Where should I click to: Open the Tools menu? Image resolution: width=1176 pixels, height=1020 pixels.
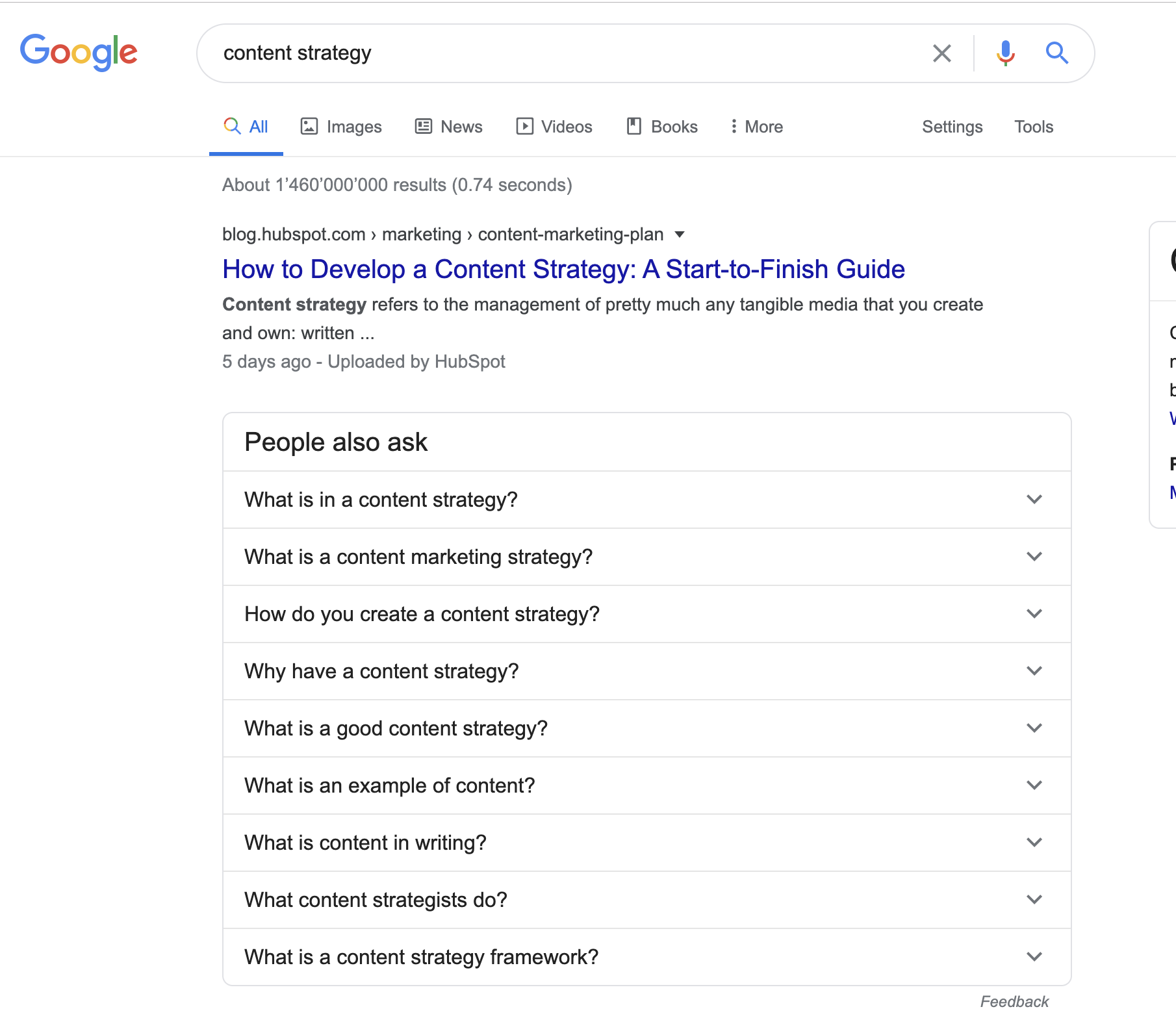[1034, 127]
